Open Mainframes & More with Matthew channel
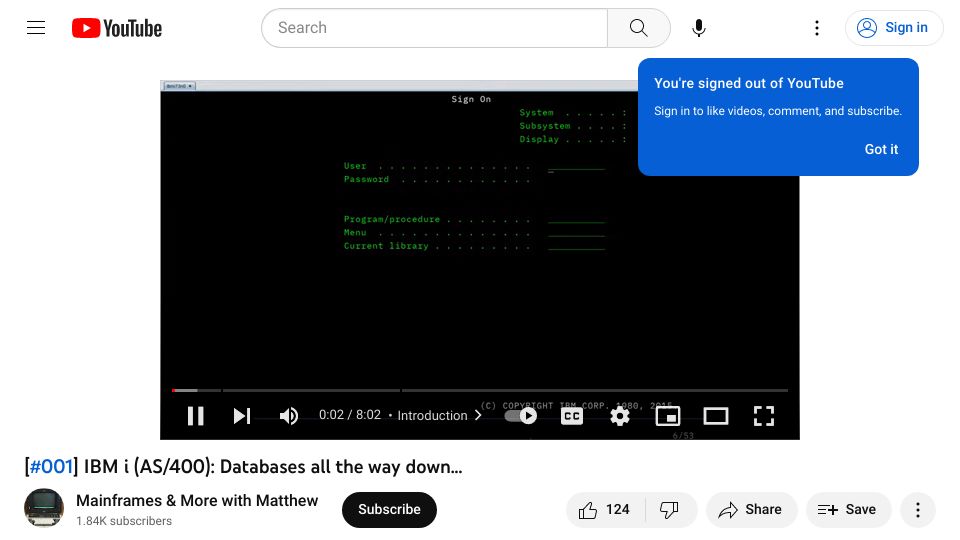Screen dimensions: 960x540 coord(197,500)
